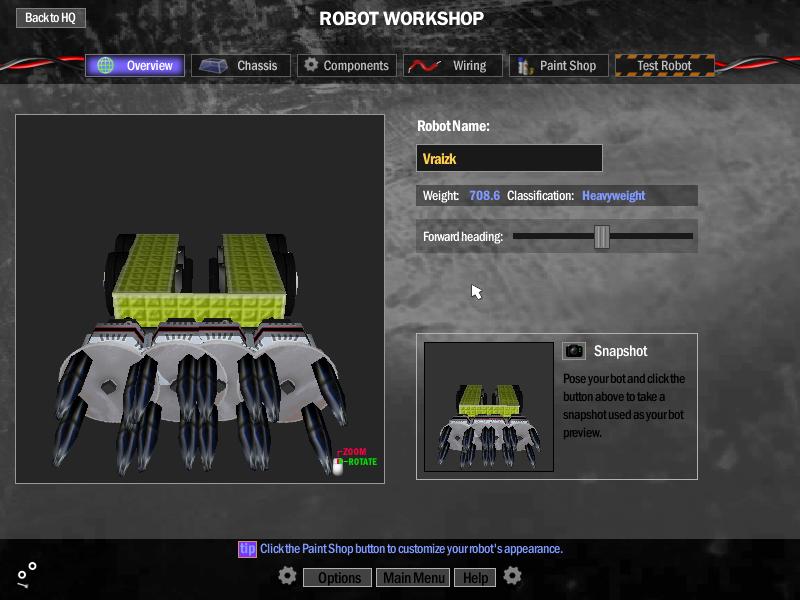The image size is (800, 600).
Task: Open the Options menu
Action: click(337, 578)
